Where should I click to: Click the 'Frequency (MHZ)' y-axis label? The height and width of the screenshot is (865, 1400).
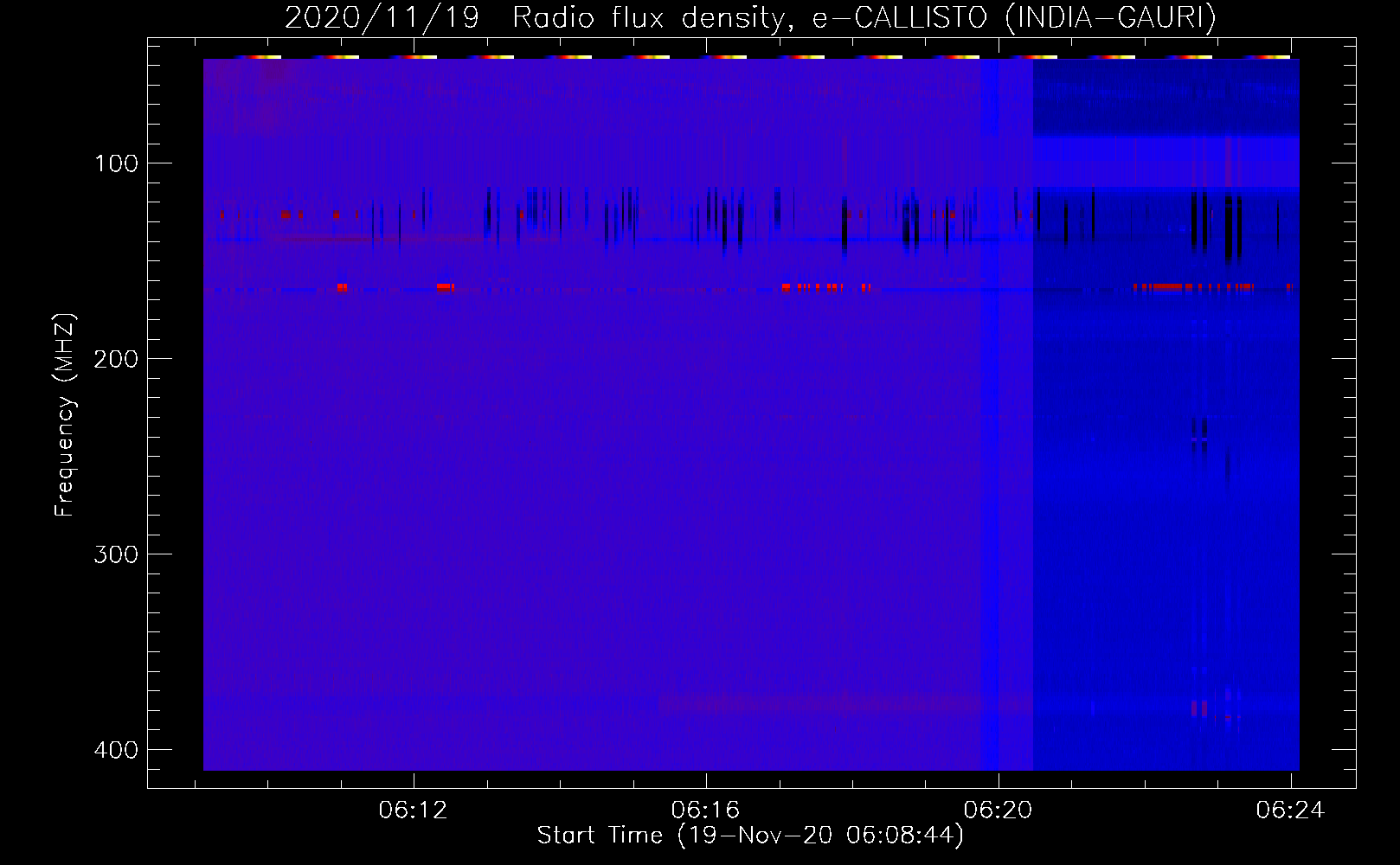tap(65, 415)
